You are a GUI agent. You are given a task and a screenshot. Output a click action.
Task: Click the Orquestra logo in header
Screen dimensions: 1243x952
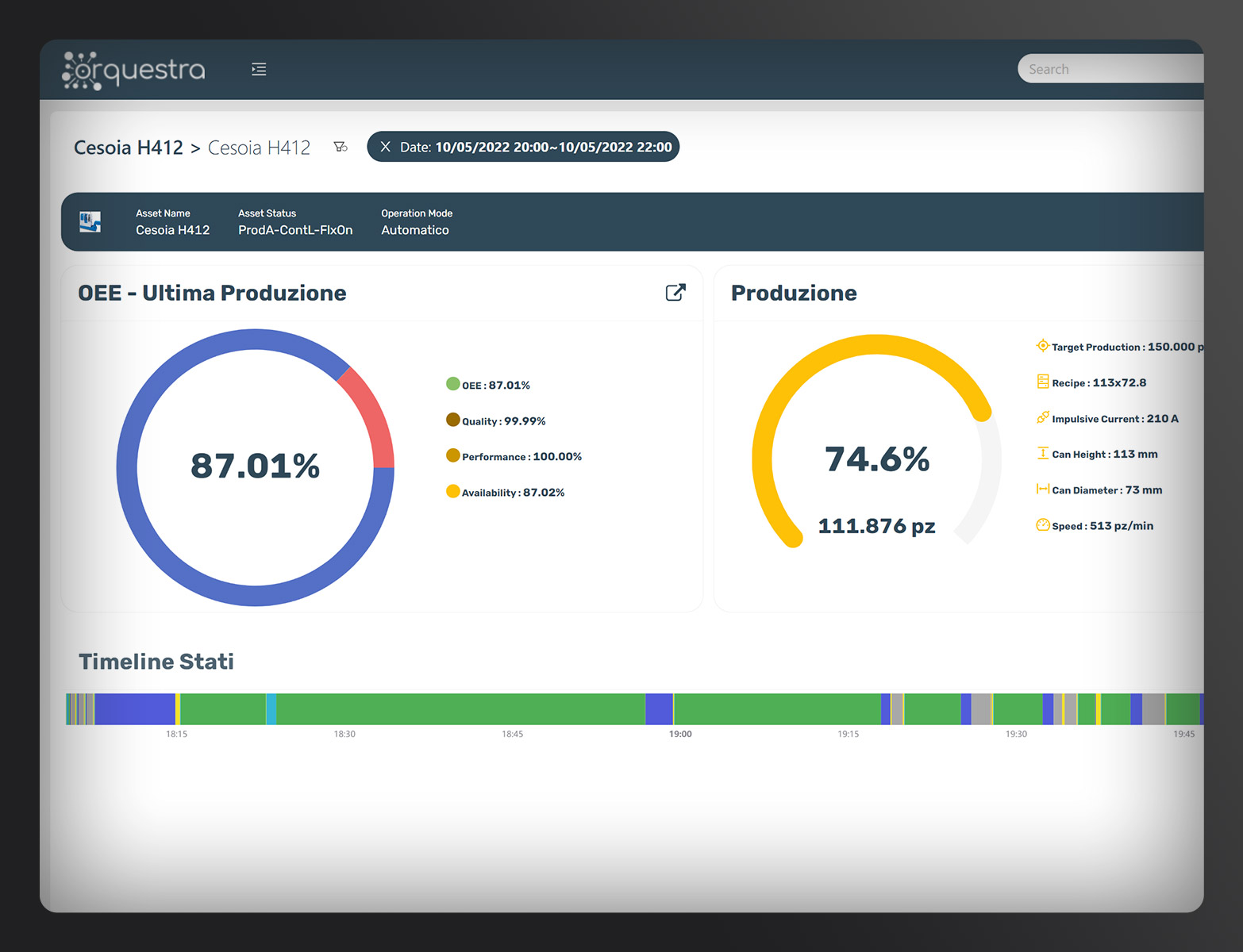[133, 70]
